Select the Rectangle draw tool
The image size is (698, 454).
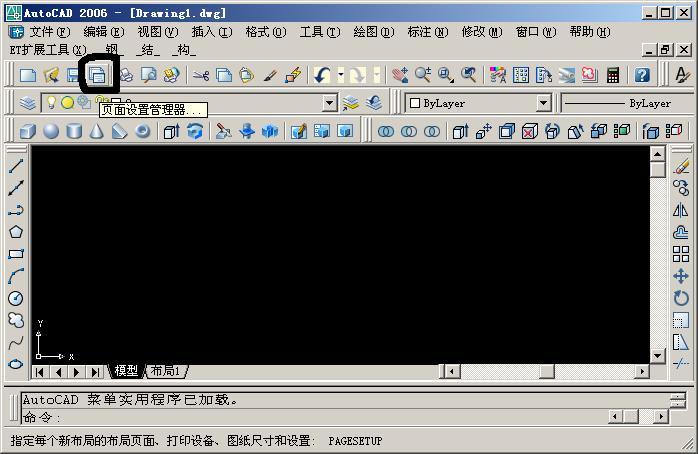click(x=16, y=254)
